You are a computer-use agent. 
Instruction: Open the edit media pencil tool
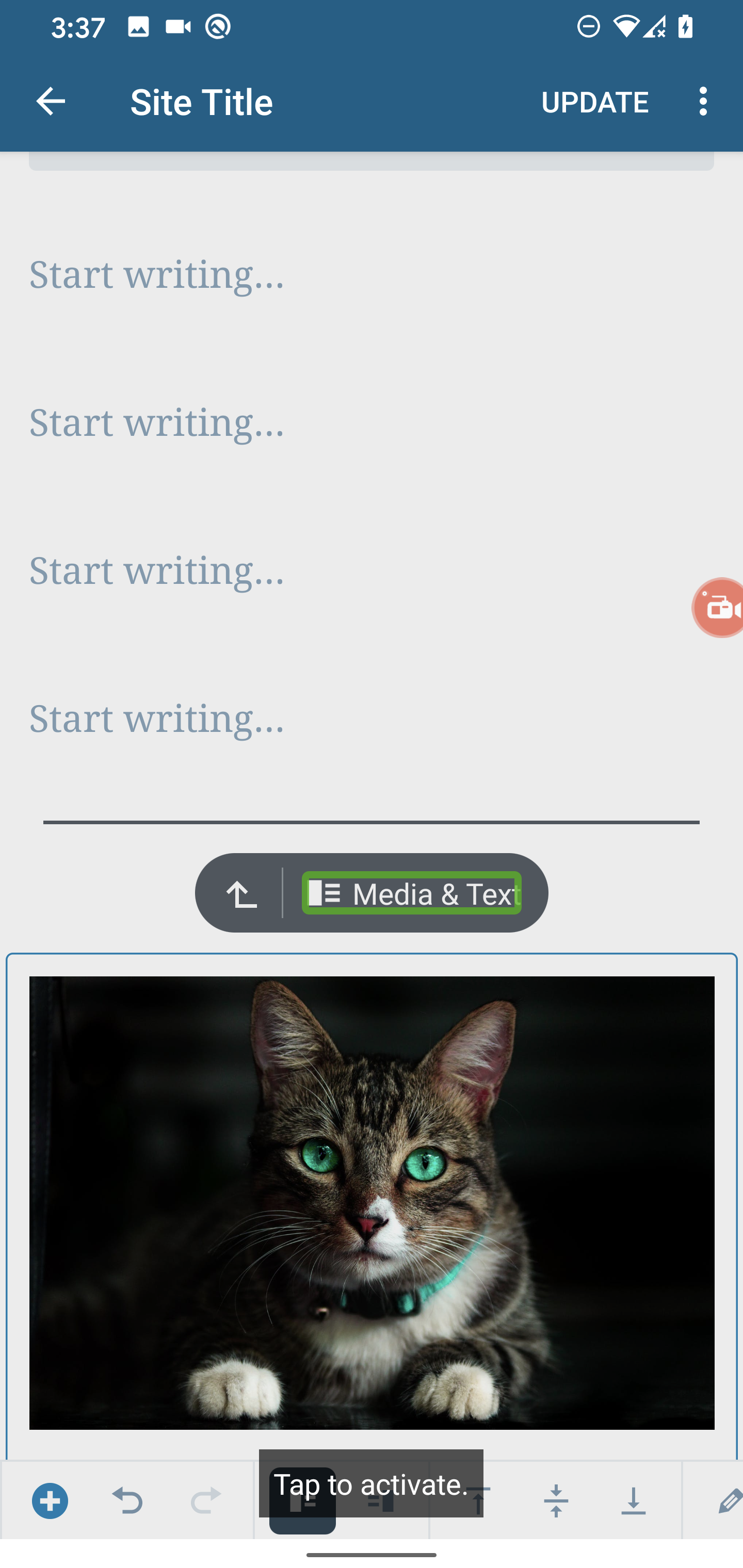tap(727, 1500)
